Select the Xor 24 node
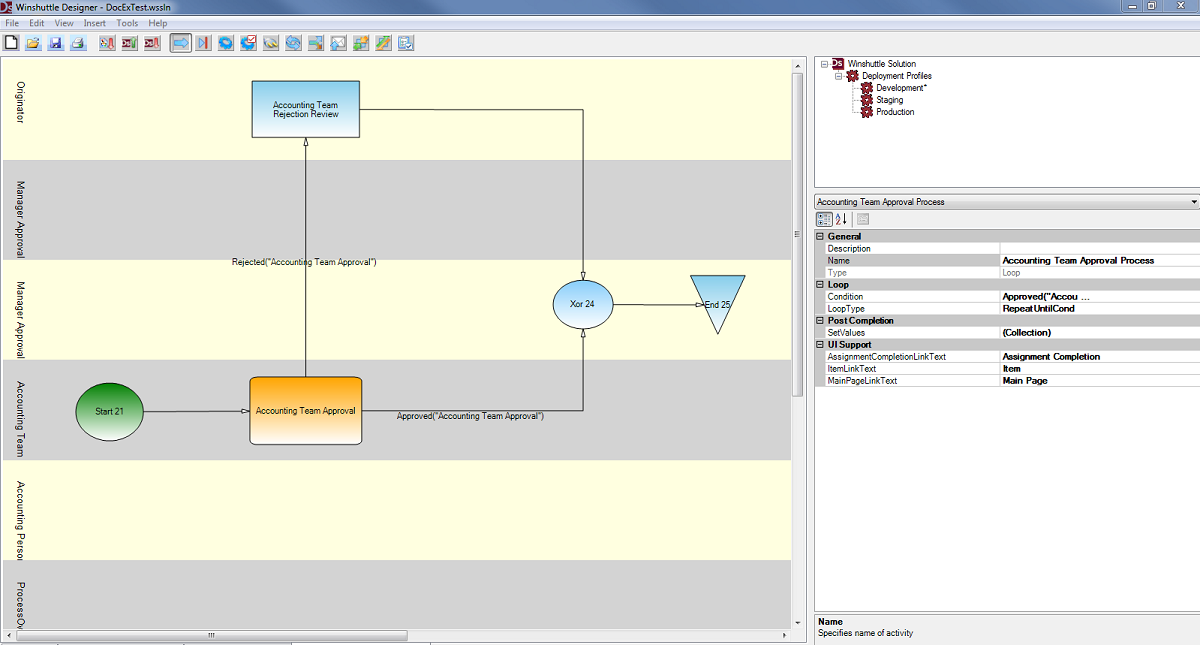 pyautogui.click(x=583, y=304)
